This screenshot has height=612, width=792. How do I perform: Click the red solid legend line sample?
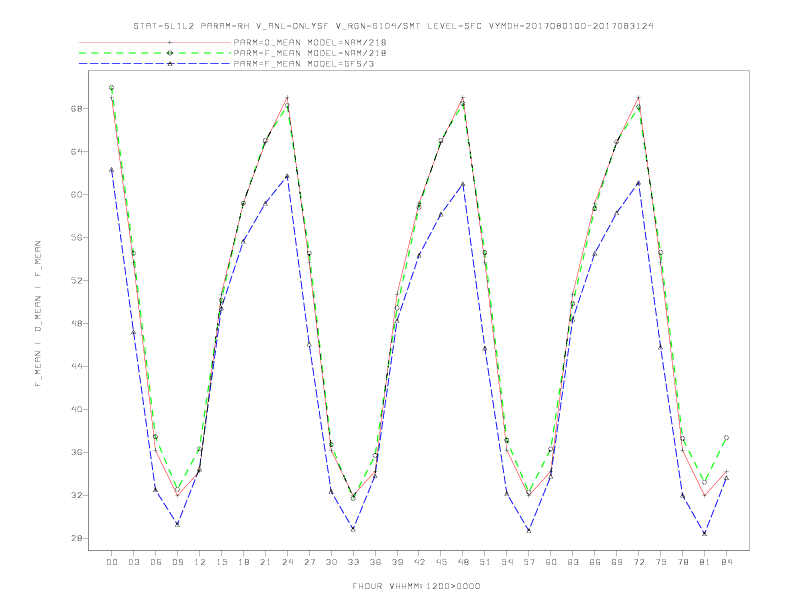(155, 42)
